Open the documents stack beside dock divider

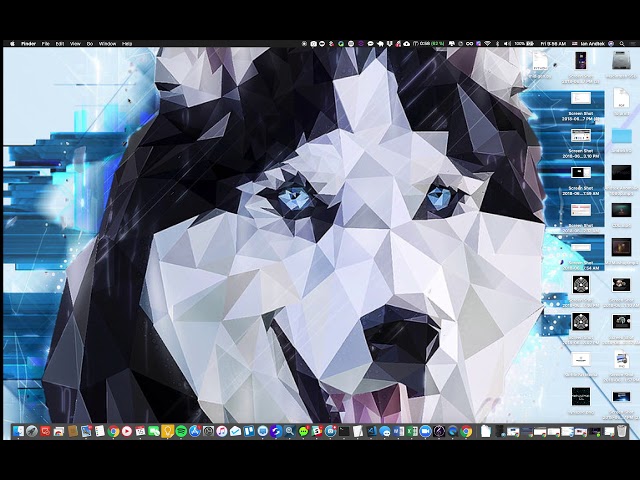coord(486,431)
